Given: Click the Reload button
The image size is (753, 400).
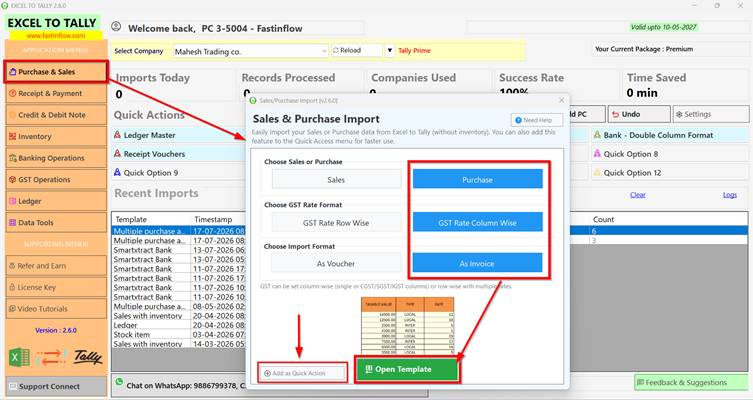Looking at the screenshot, I should tap(356, 50).
